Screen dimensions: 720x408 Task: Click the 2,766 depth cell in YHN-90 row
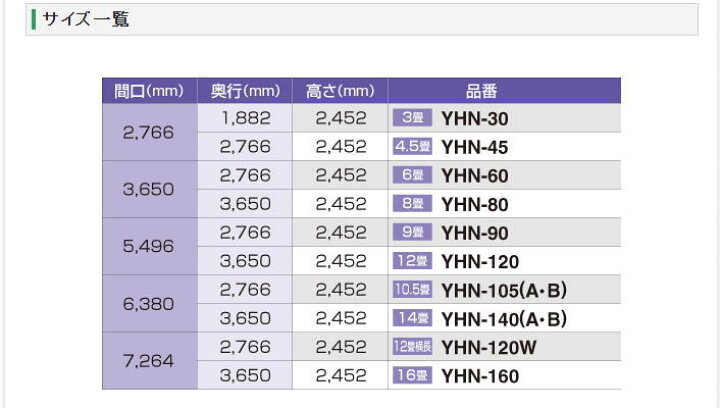(x=245, y=233)
